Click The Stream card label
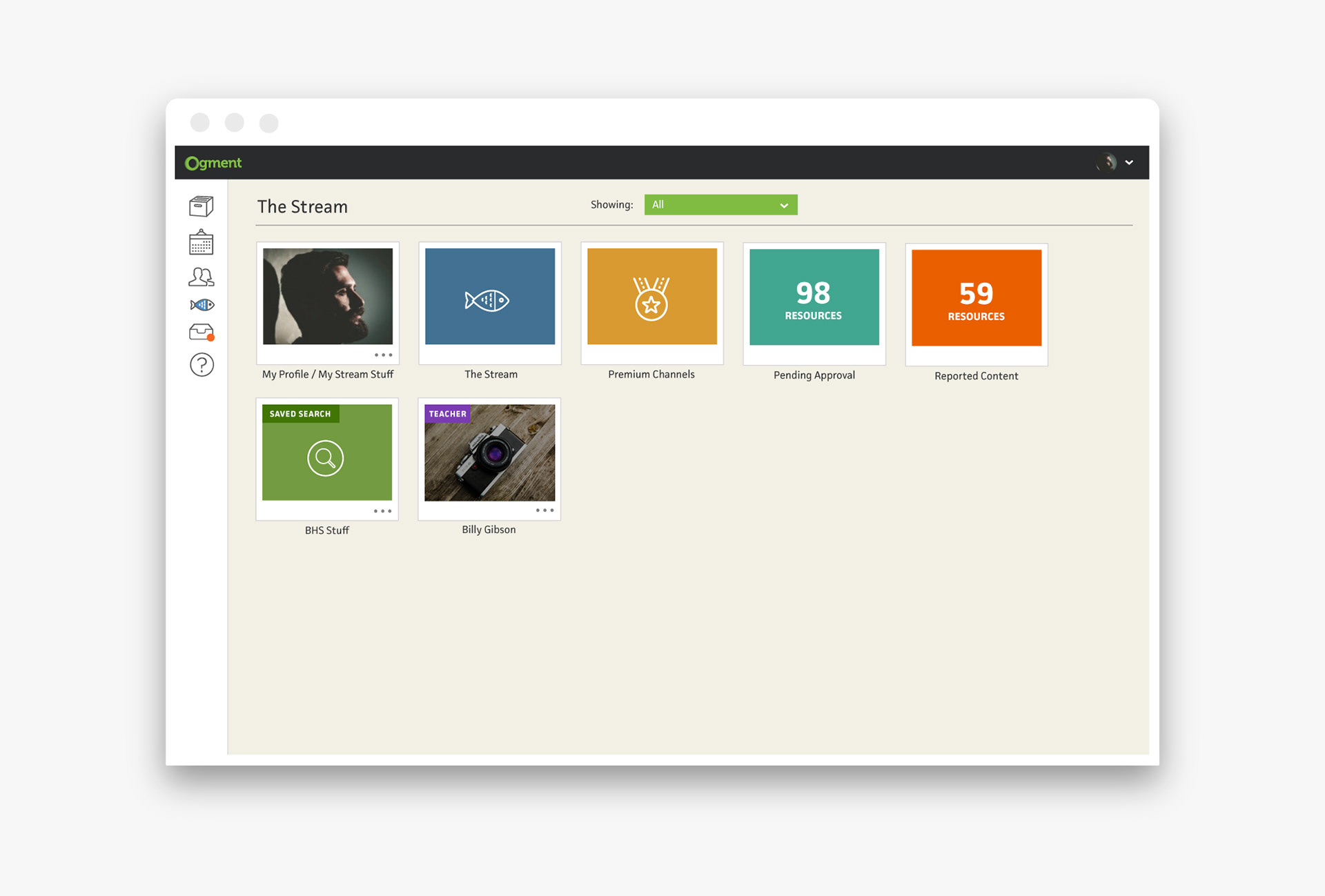Image resolution: width=1325 pixels, height=896 pixels. click(491, 375)
